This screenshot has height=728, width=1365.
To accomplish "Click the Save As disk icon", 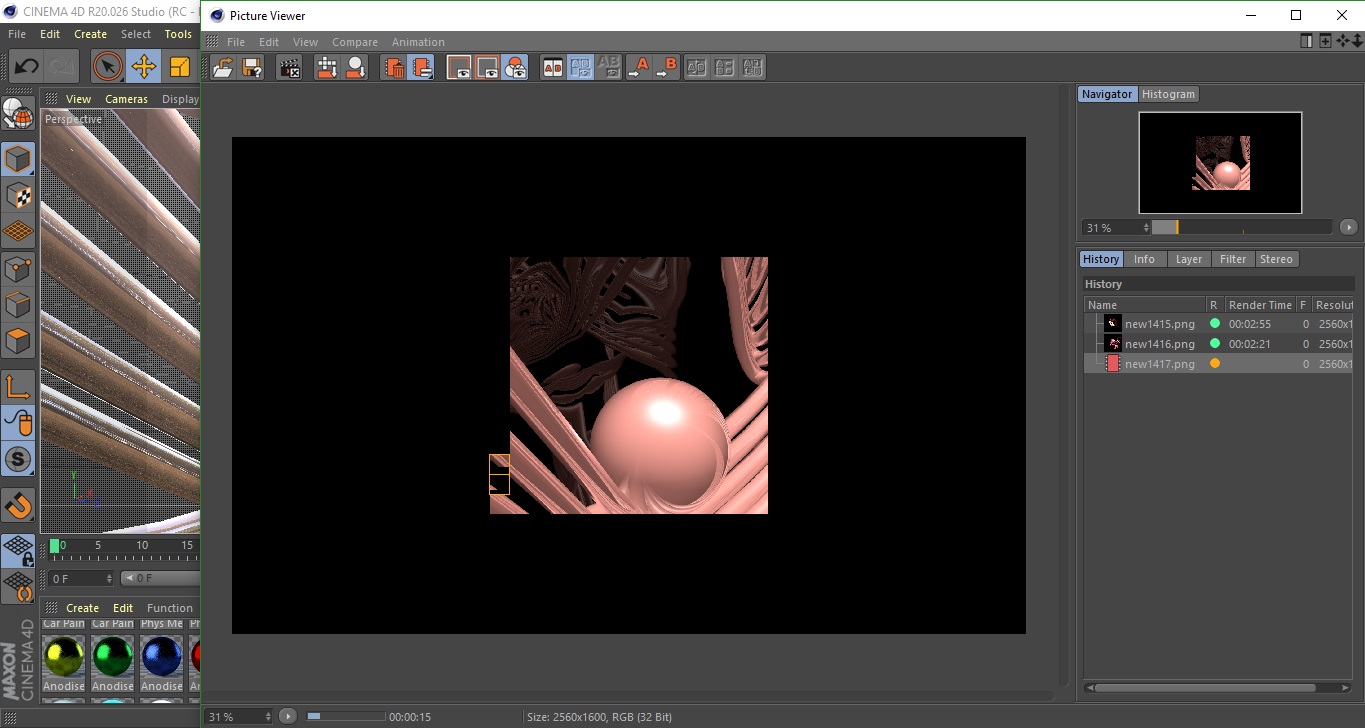I will click(252, 68).
